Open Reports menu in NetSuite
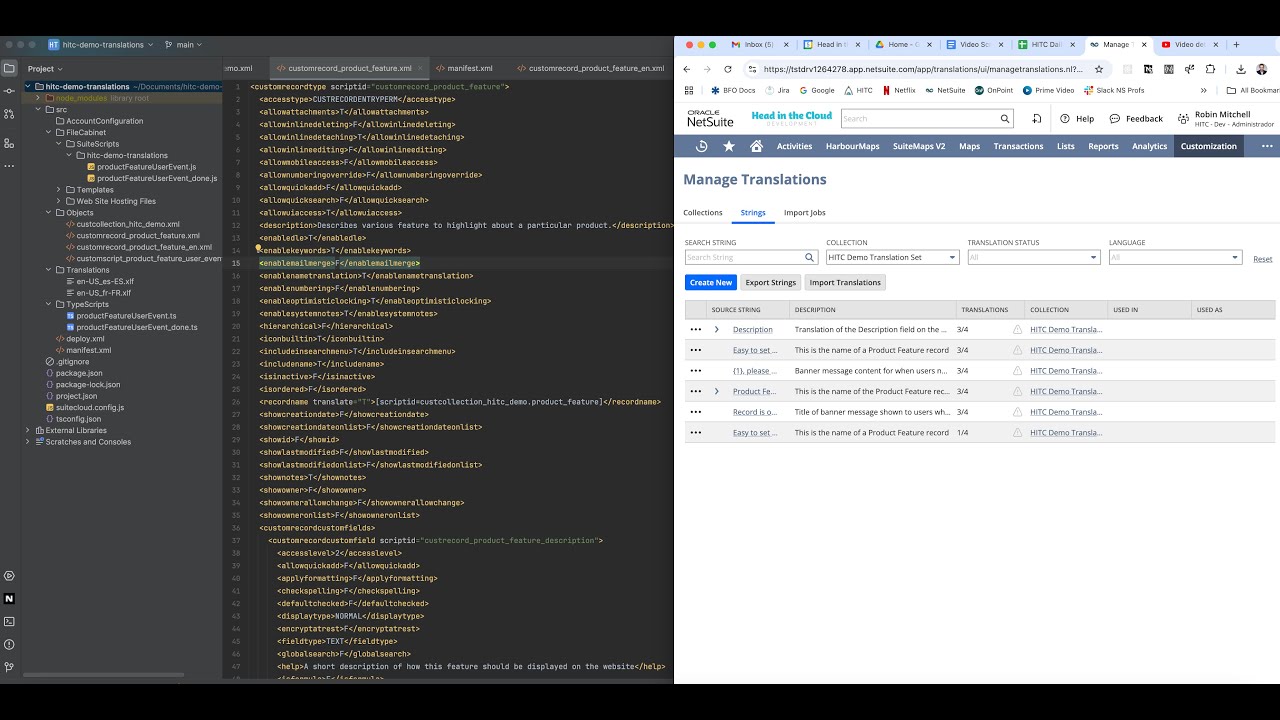Image resolution: width=1280 pixels, height=720 pixels. coord(1103,146)
